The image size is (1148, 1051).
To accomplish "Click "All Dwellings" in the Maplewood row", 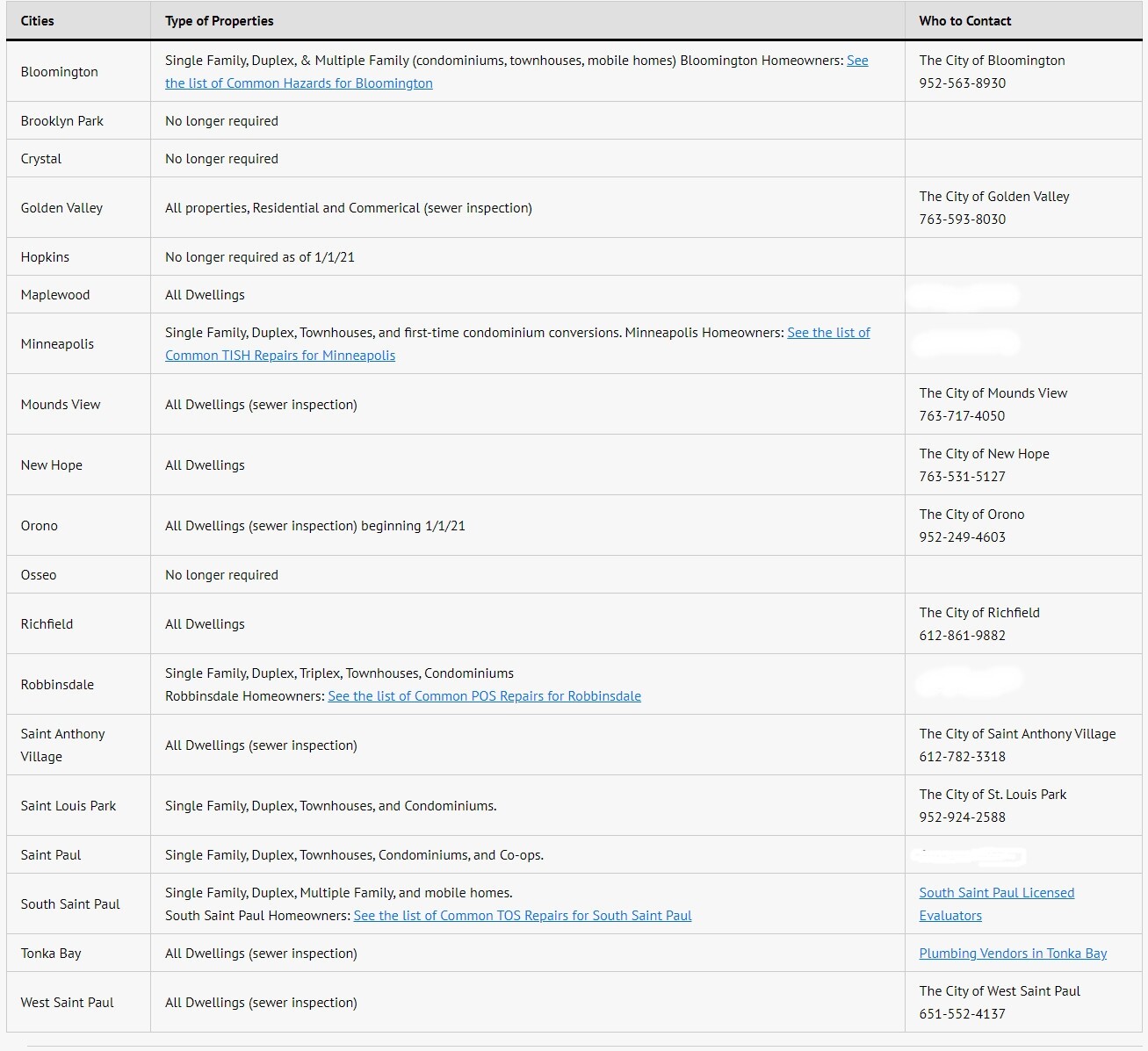I will coord(205,295).
